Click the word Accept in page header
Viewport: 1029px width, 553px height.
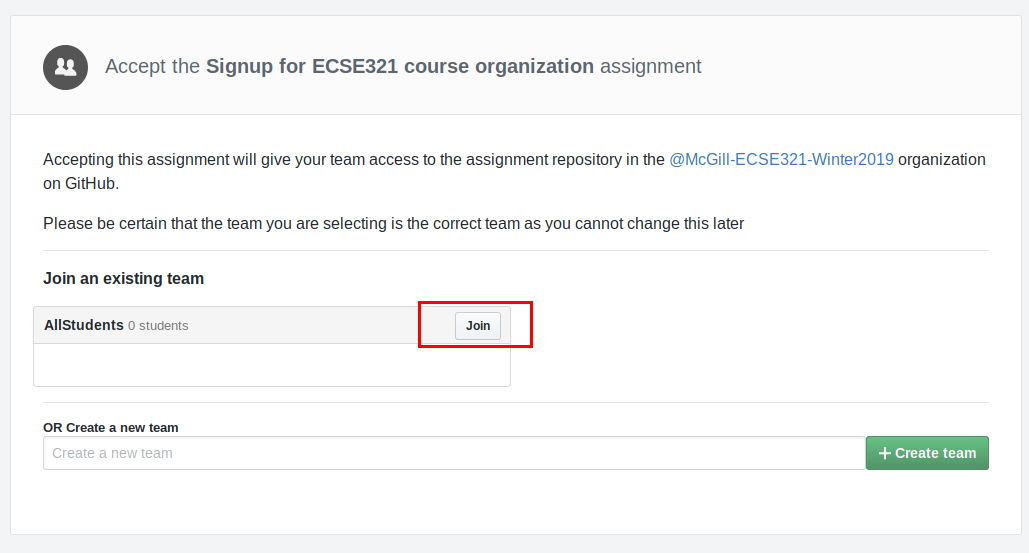coord(136,66)
